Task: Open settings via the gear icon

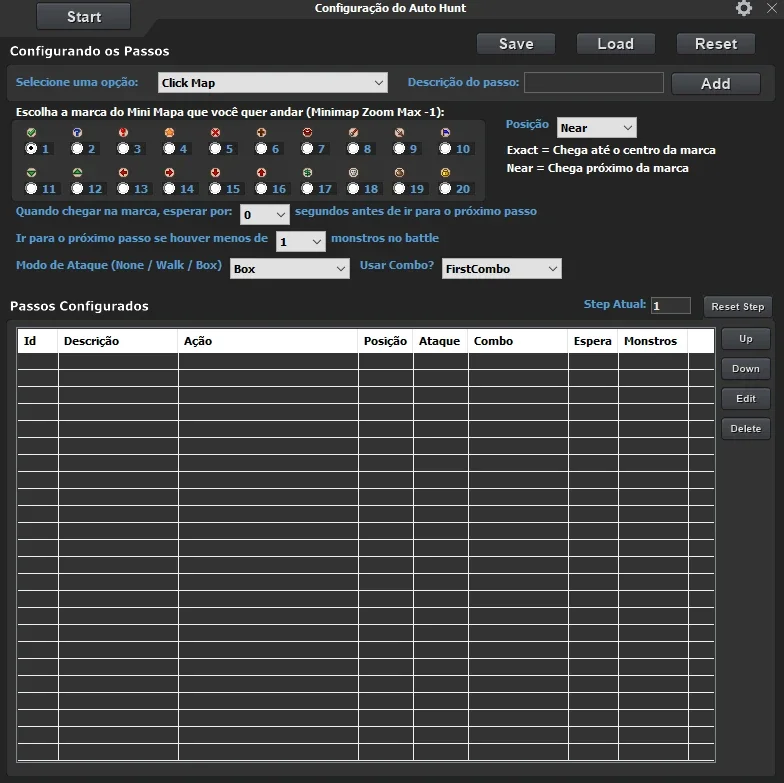Action: (744, 8)
